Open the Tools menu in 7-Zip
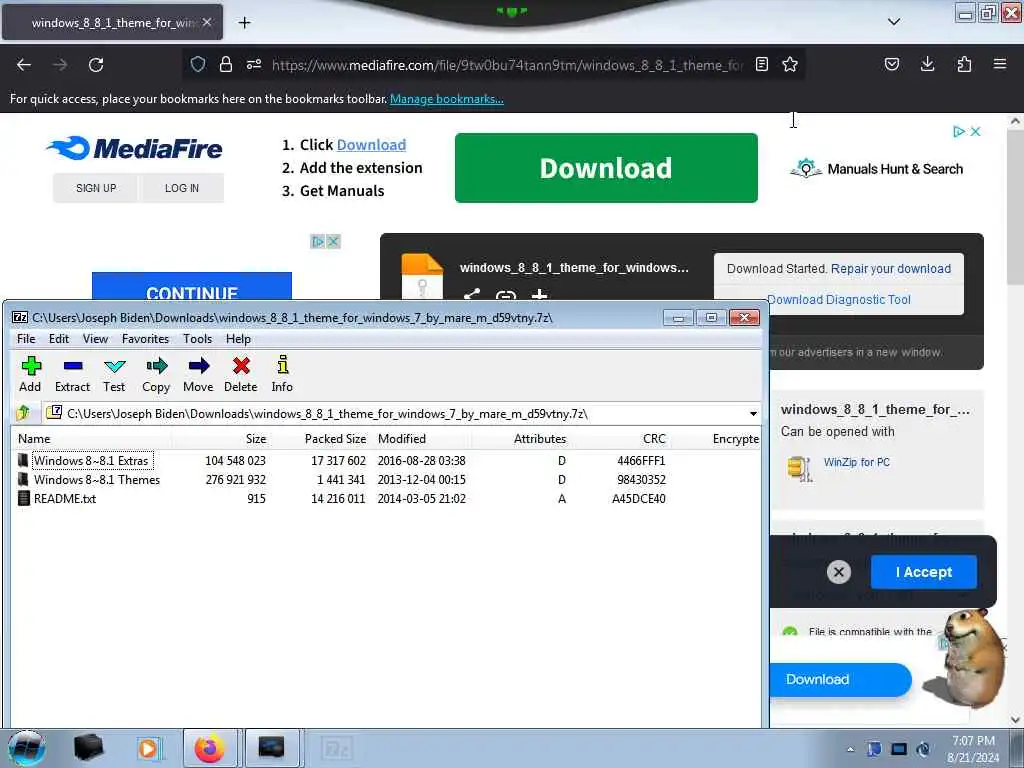This screenshot has width=1024, height=768. [x=197, y=338]
